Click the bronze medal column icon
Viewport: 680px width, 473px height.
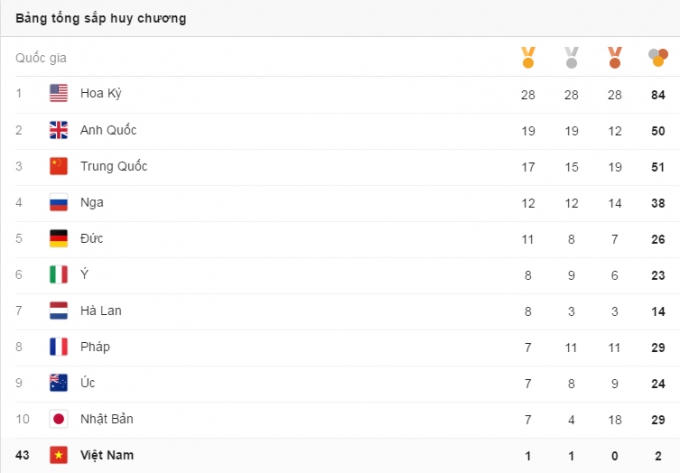[x=614, y=58]
